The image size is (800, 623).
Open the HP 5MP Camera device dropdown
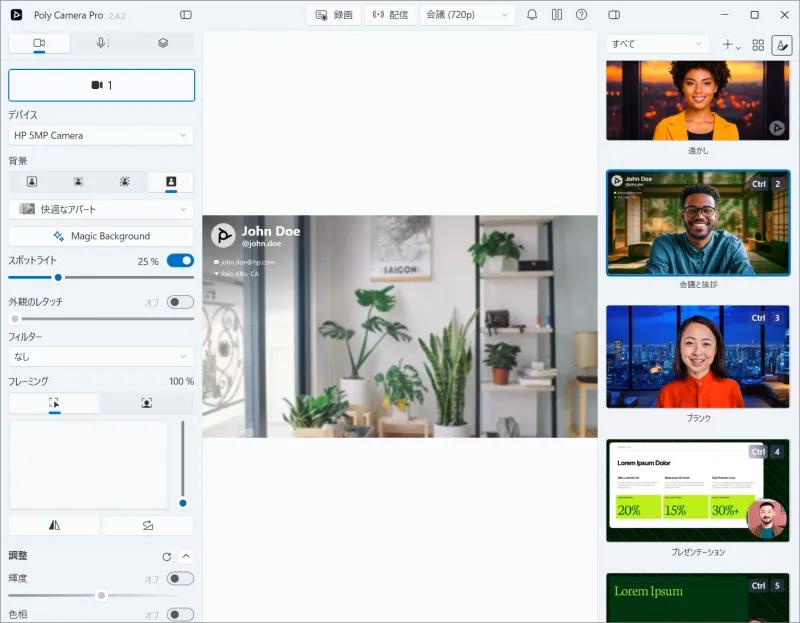[x=101, y=135]
